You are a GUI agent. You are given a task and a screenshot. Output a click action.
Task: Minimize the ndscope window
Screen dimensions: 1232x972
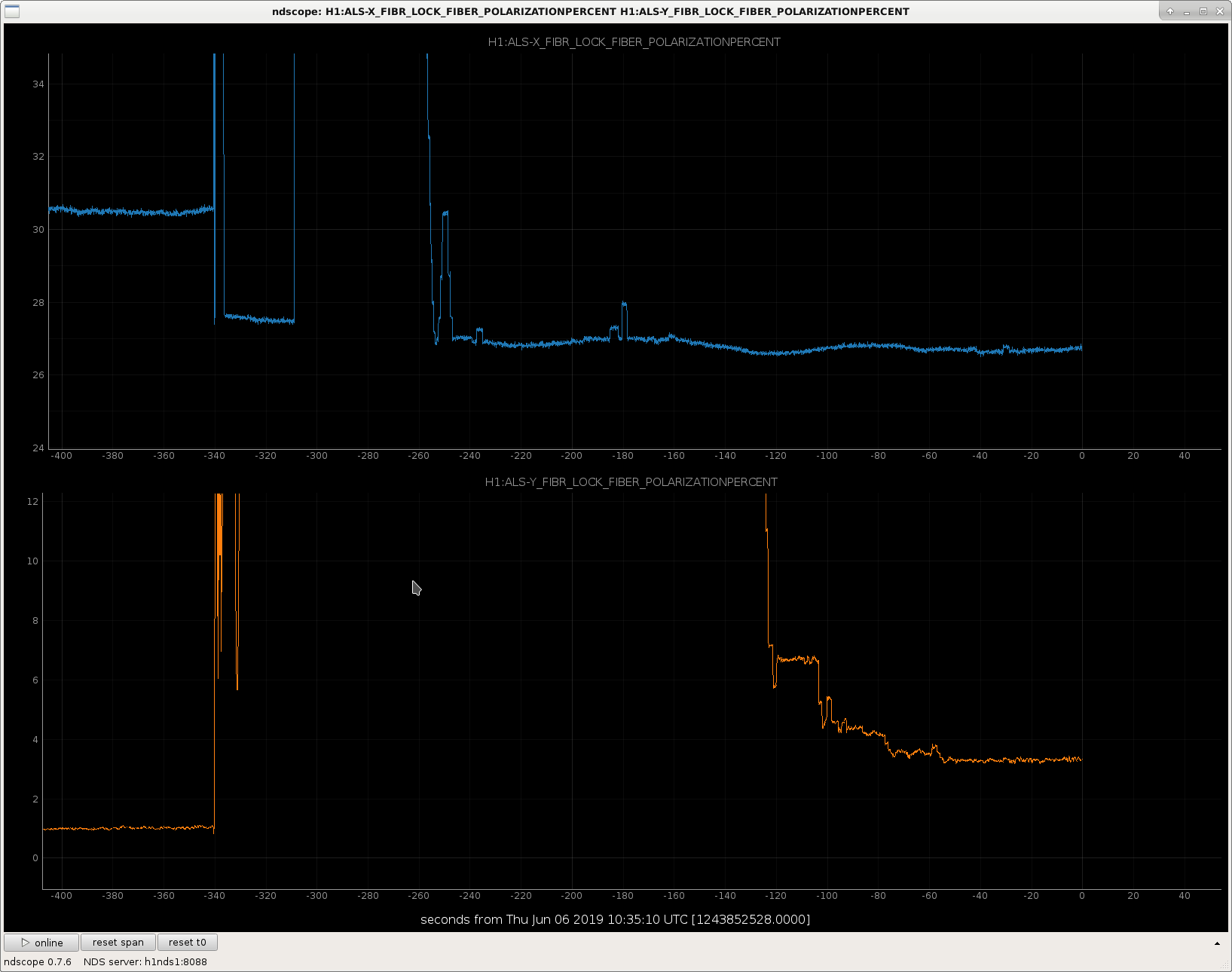[1187, 11]
